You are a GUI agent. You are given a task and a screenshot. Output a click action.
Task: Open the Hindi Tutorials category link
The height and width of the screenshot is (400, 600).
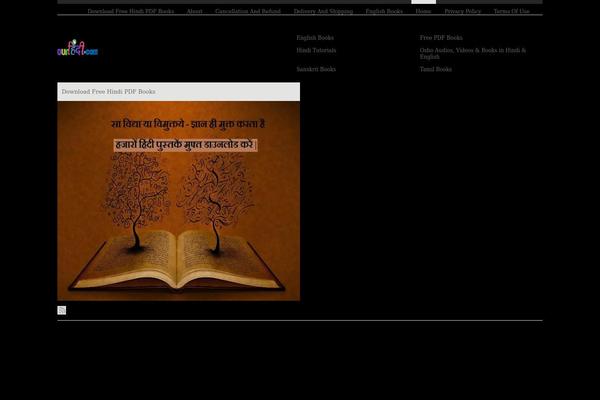[316, 50]
